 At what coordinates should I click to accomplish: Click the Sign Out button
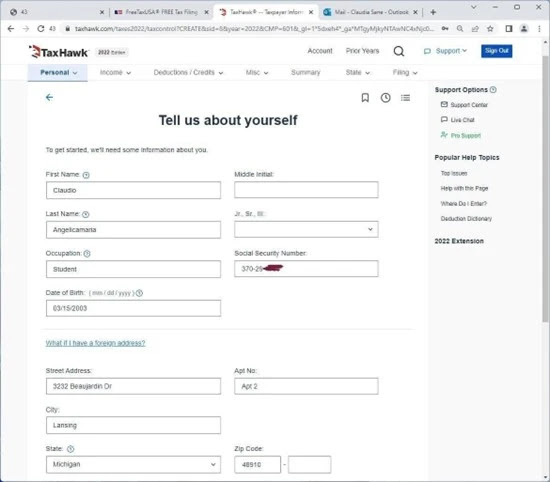[x=497, y=51]
